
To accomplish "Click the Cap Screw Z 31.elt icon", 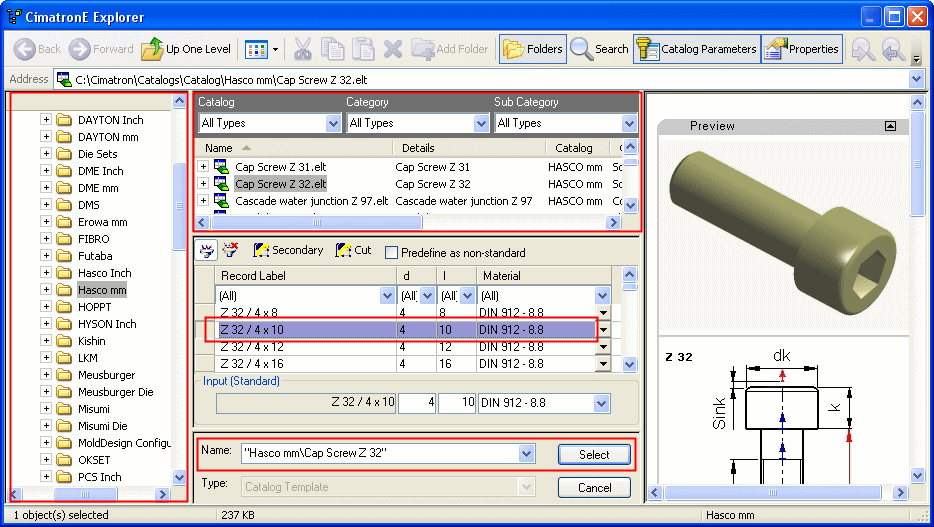I will [221, 167].
